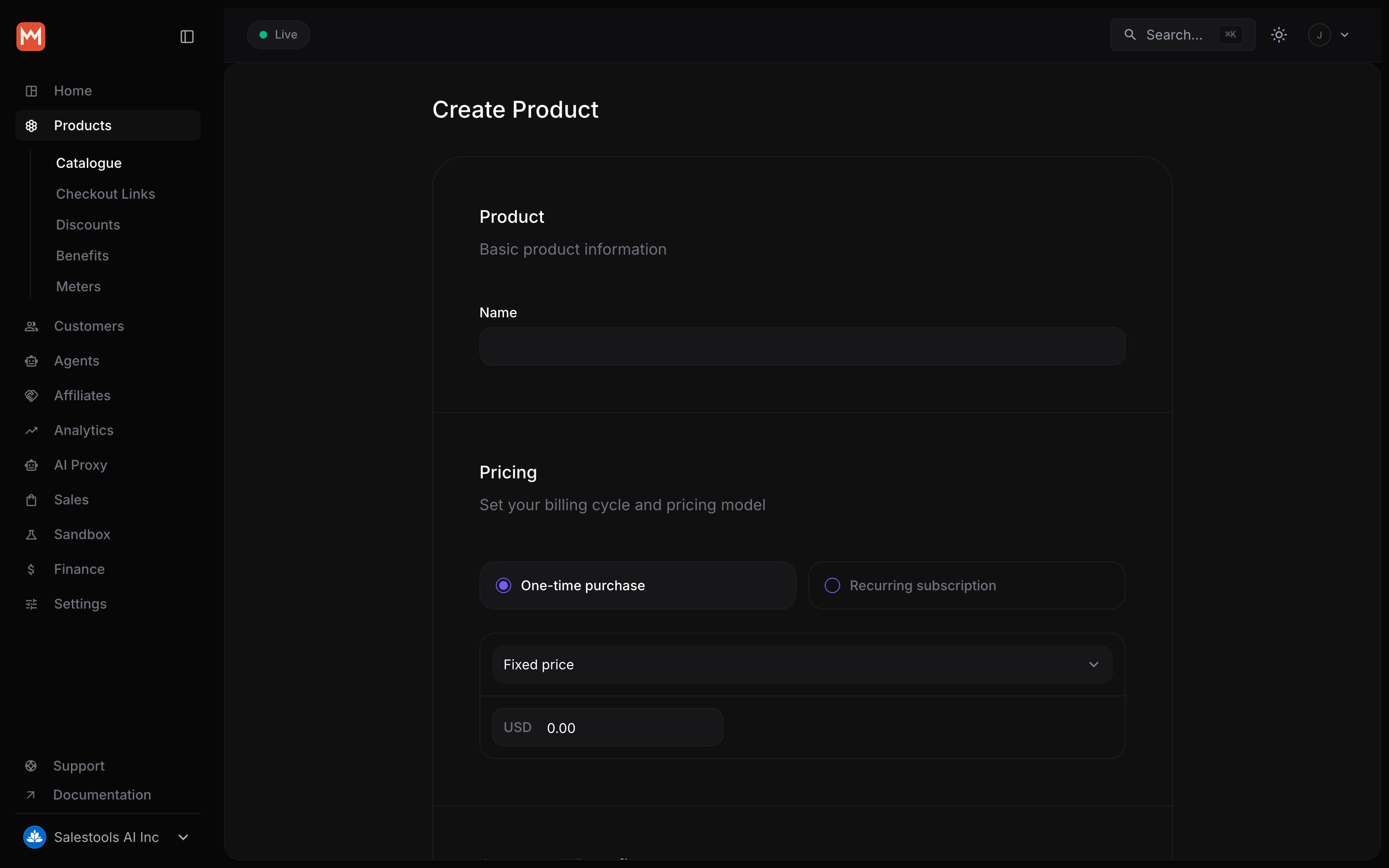Image resolution: width=1389 pixels, height=868 pixels.
Task: Collapse the sidebar panel icon
Action: pyautogui.click(x=187, y=37)
